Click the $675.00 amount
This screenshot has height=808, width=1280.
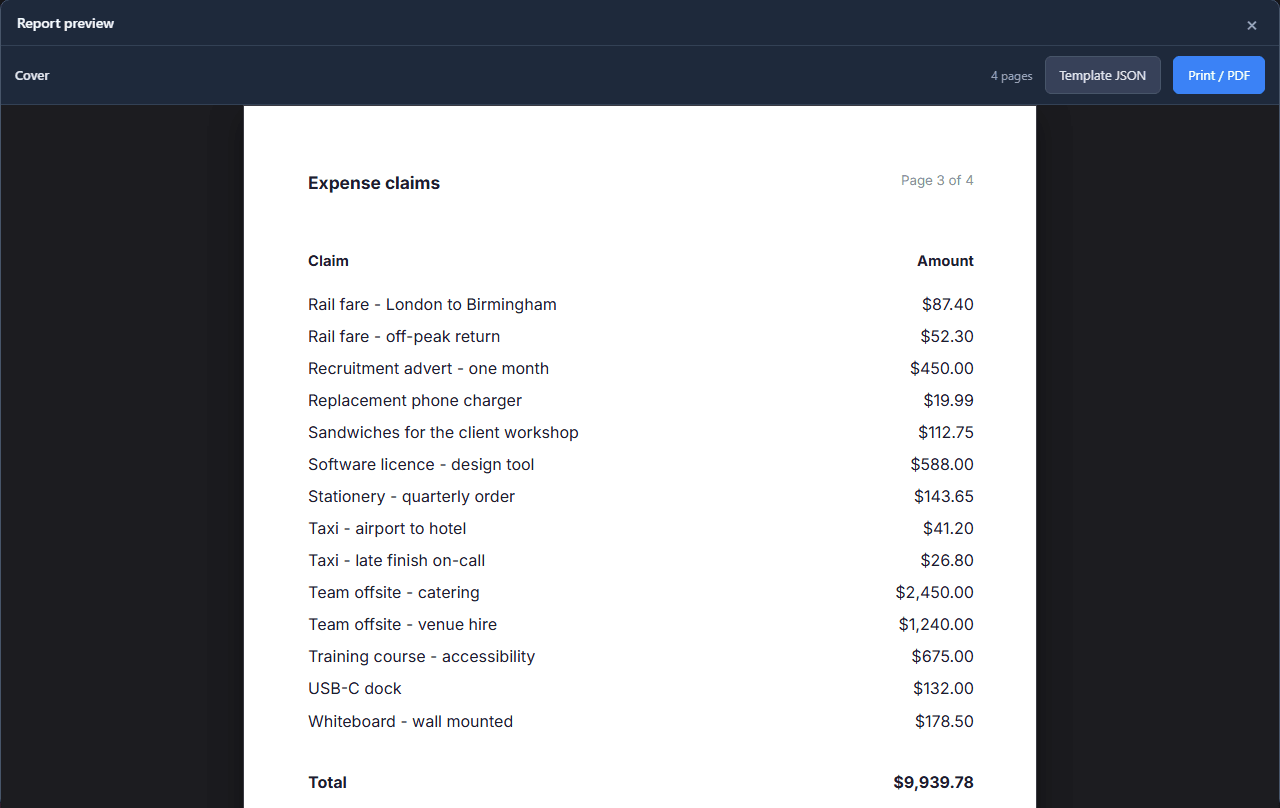943,656
